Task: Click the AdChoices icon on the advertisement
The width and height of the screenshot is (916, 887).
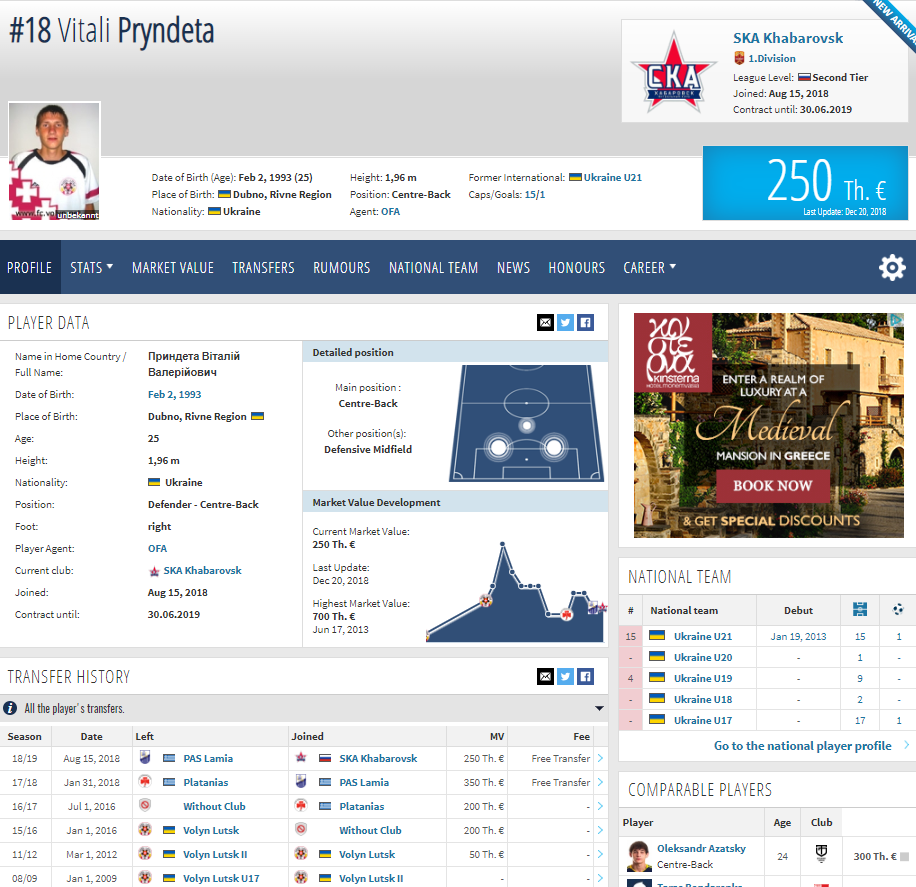Action: pyautogui.click(x=896, y=319)
